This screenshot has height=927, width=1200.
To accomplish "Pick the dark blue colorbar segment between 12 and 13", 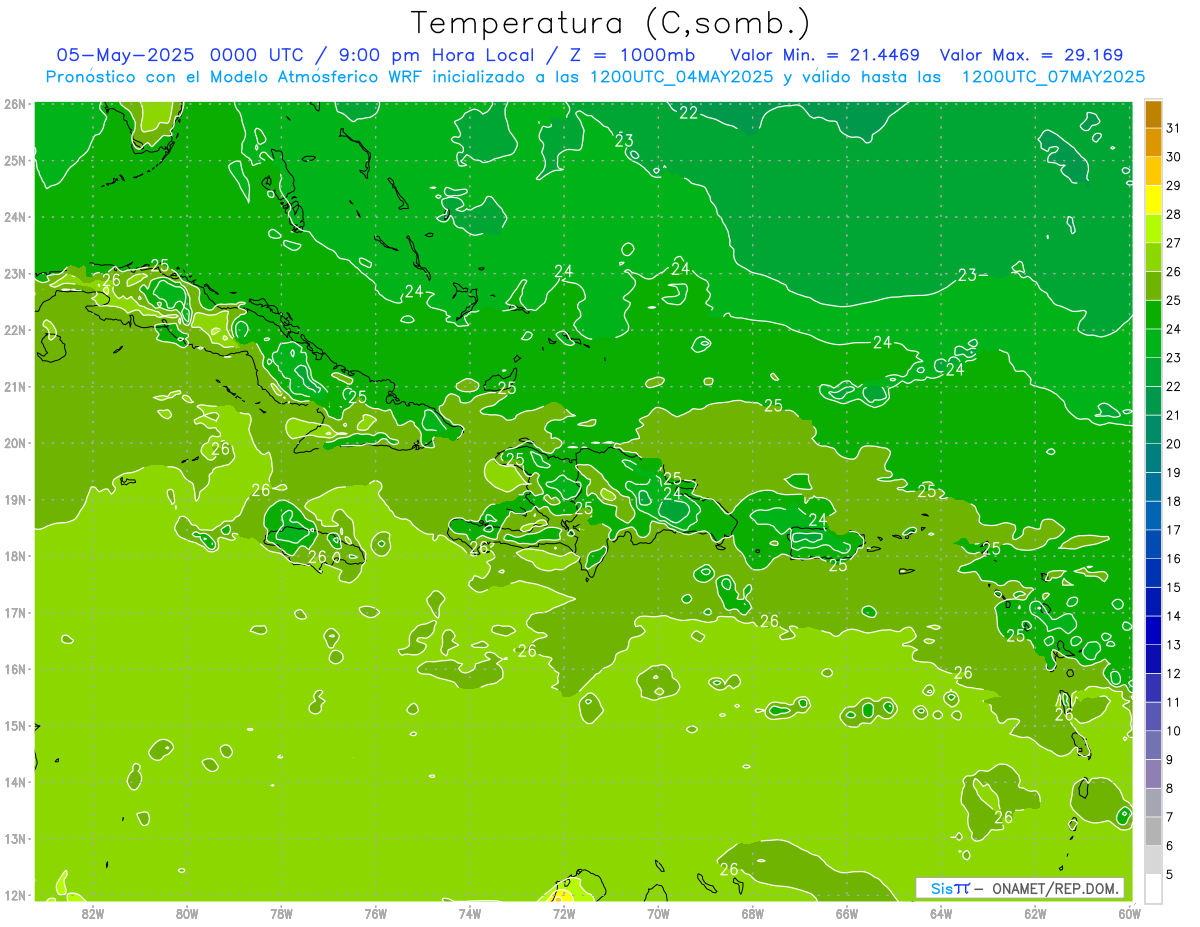I will (x=1153, y=659).
